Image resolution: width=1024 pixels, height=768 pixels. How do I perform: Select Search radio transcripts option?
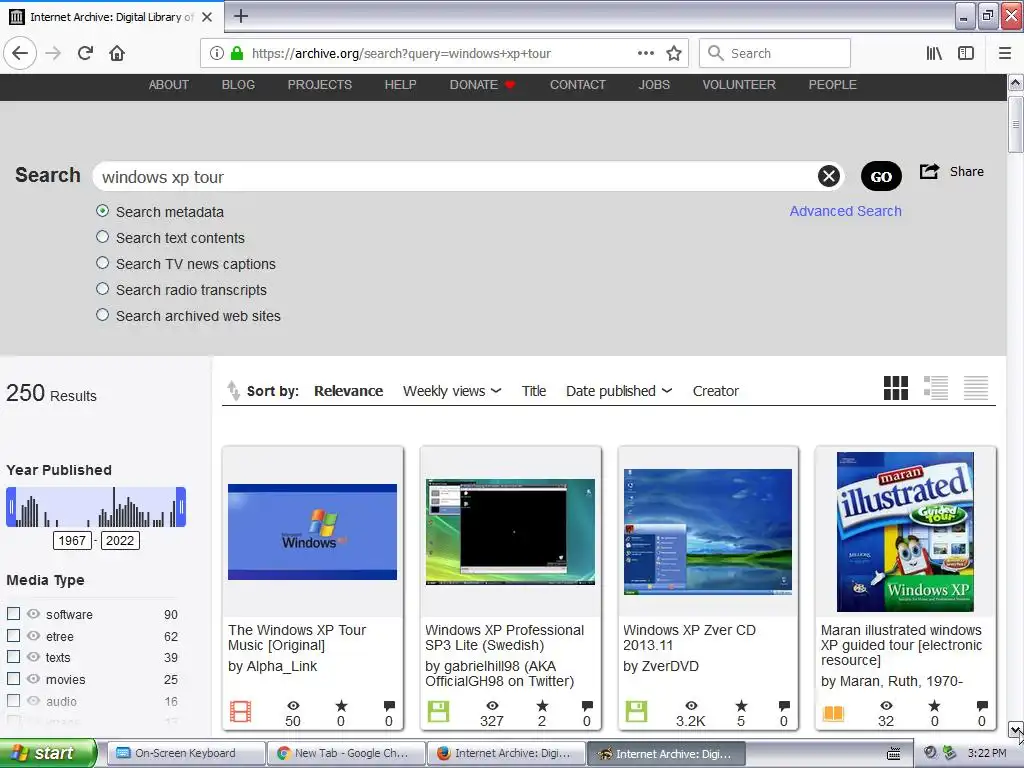(103, 289)
